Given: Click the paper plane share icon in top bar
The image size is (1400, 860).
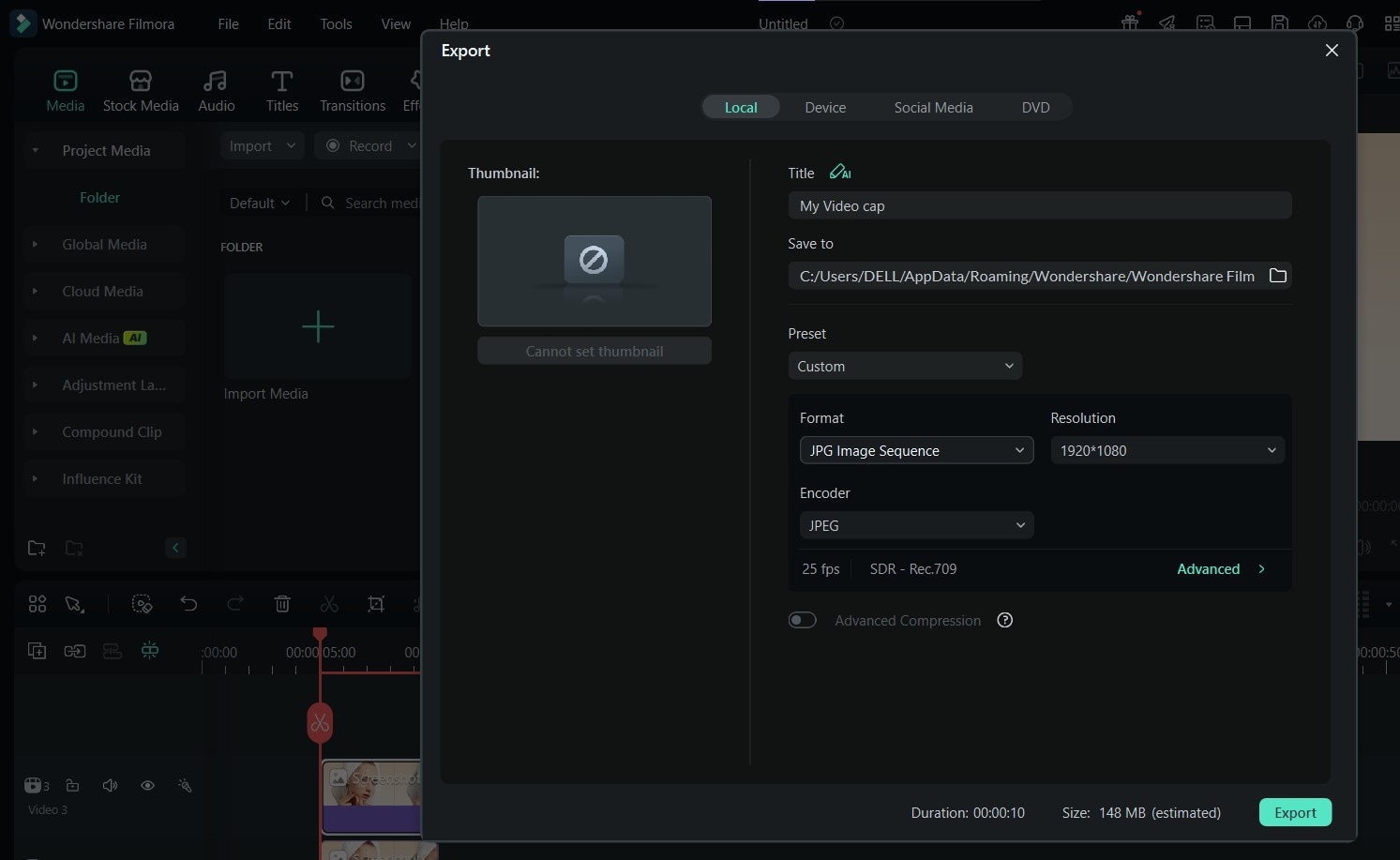Looking at the screenshot, I should (1167, 23).
